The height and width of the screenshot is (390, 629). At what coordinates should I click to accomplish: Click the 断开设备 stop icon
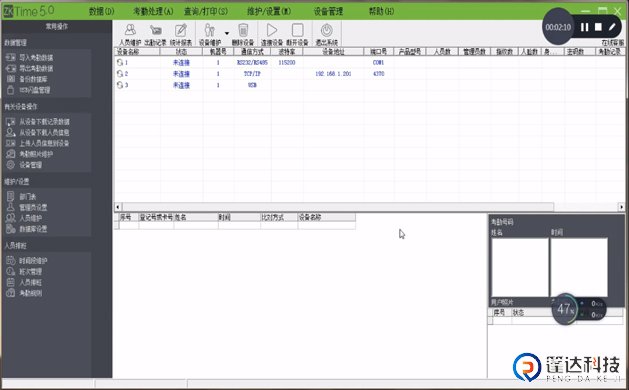click(297, 34)
